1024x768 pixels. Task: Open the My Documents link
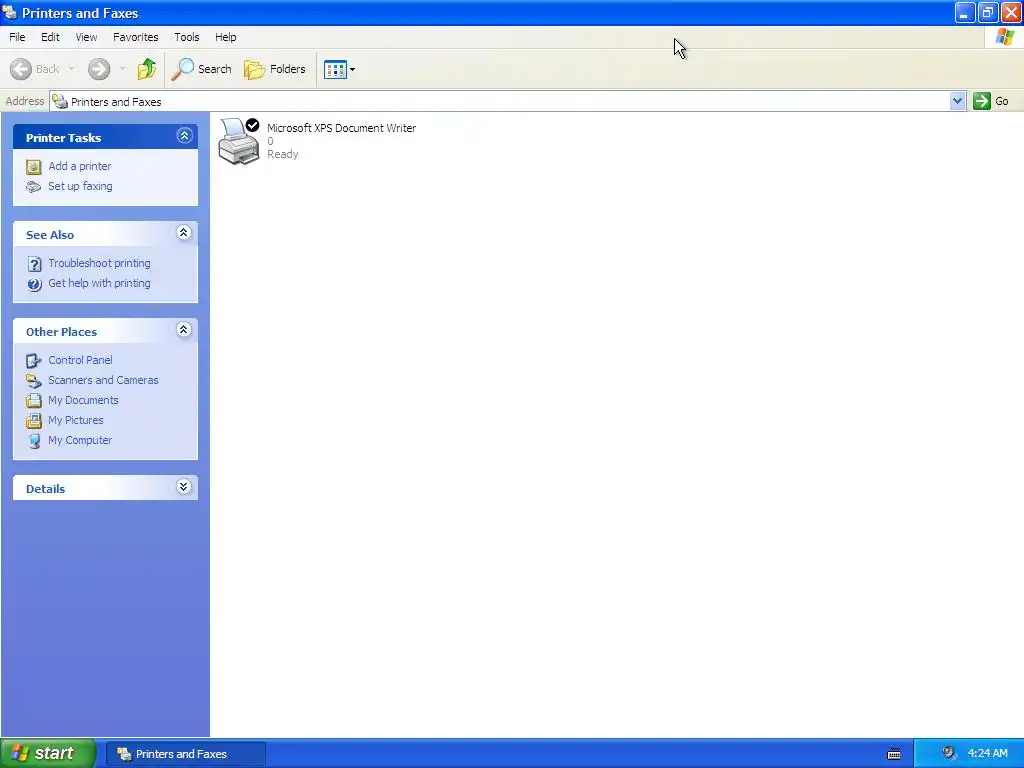[83, 400]
